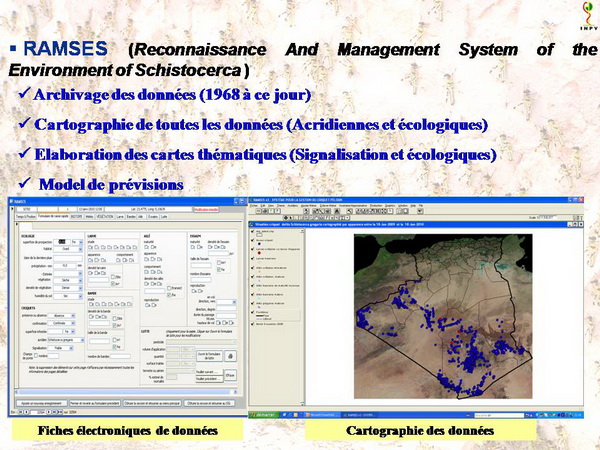Click the INPV logo at slide corner
This screenshot has width=600, height=450.
point(589,16)
